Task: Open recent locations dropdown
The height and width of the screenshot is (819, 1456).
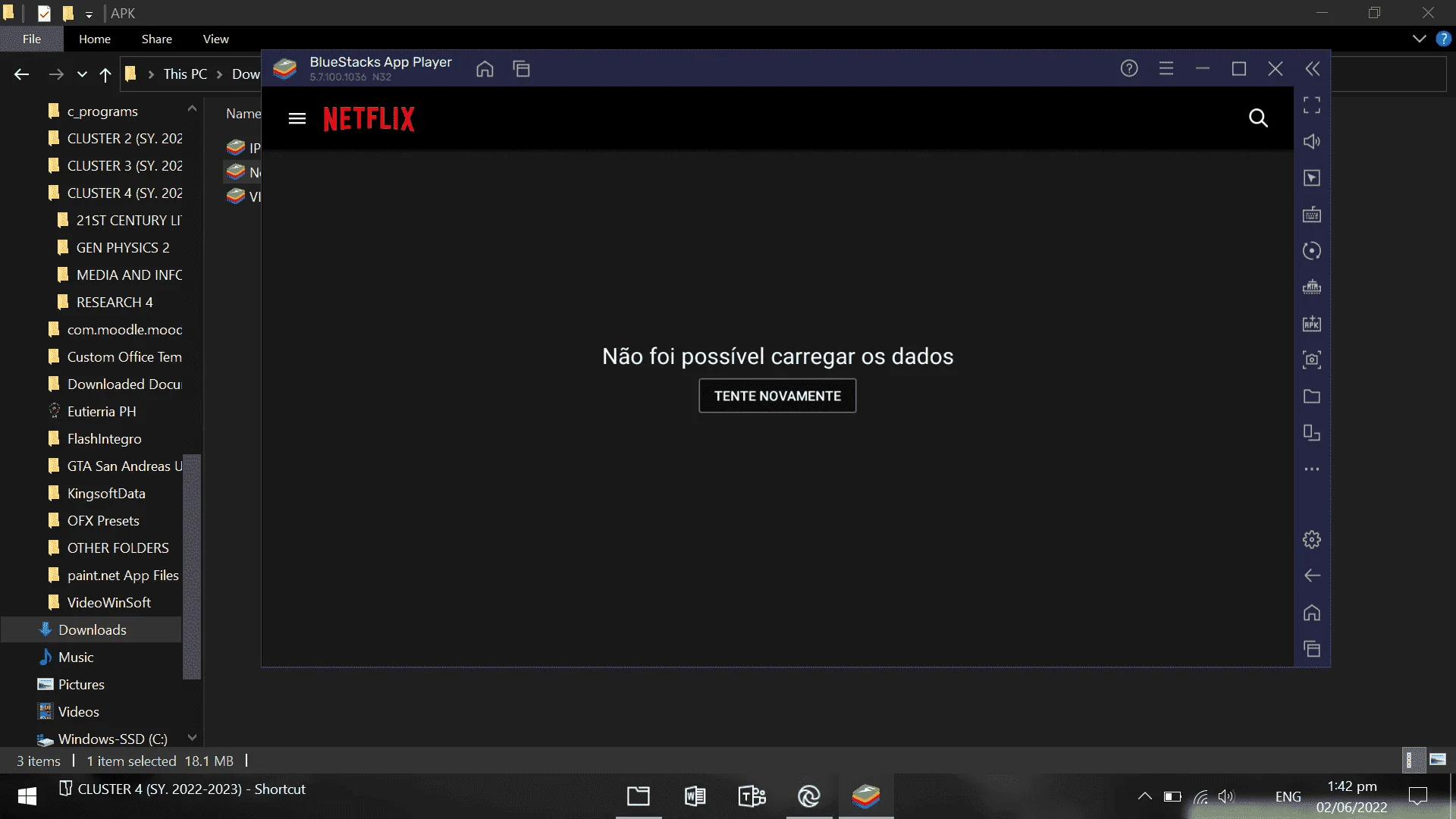Action: coord(82,74)
